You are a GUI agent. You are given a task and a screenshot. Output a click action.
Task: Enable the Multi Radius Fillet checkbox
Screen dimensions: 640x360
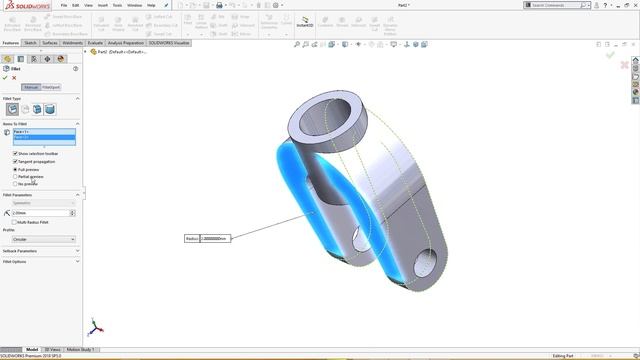15,222
